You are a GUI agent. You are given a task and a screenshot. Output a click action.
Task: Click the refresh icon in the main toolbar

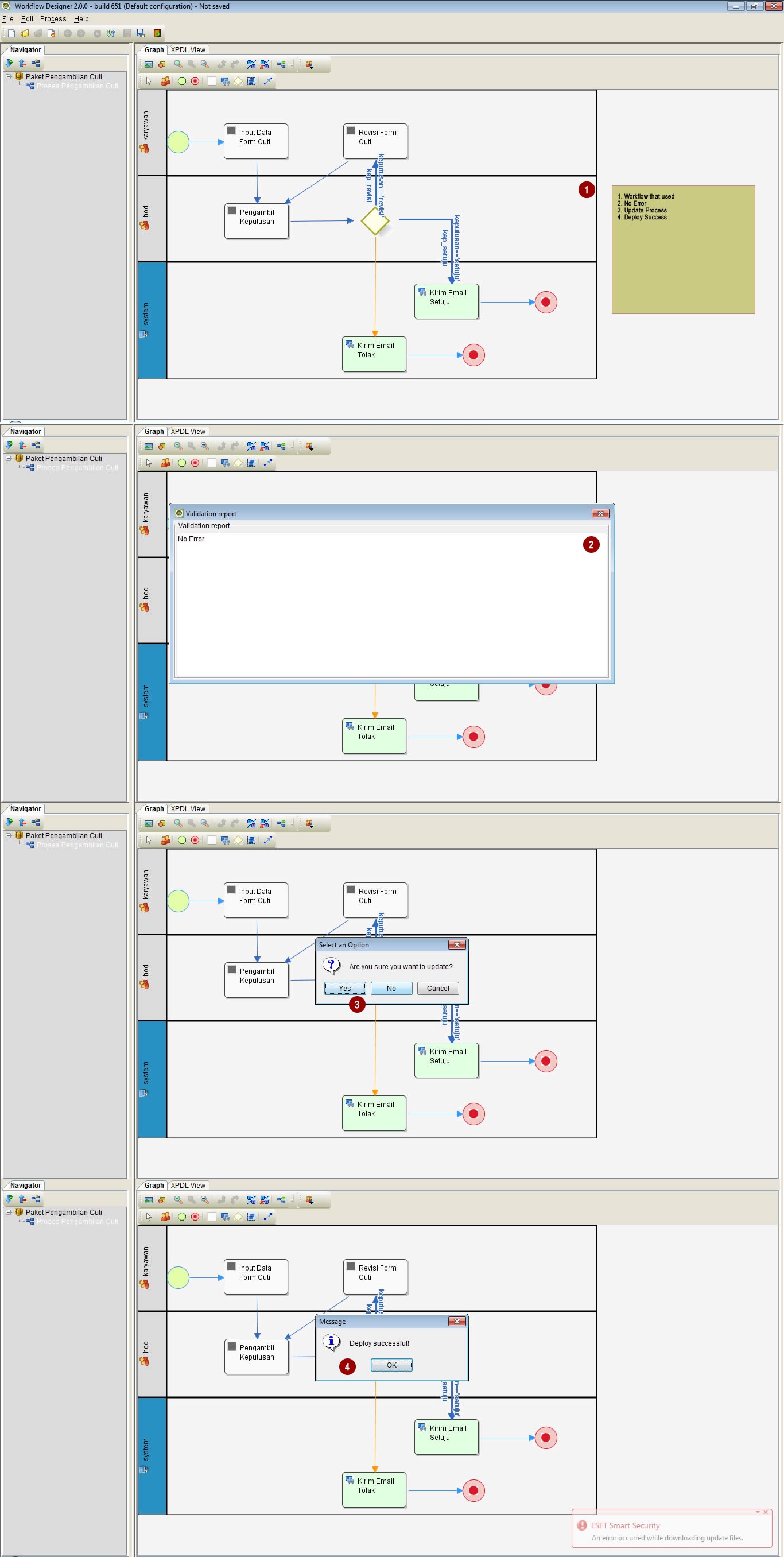point(97,33)
